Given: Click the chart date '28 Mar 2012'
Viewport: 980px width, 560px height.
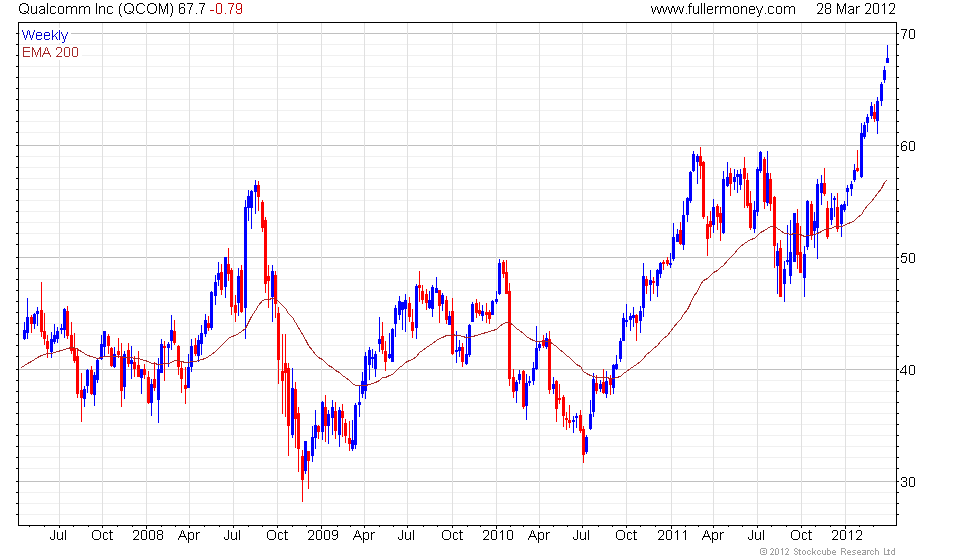Looking at the screenshot, I should click(x=856, y=9).
